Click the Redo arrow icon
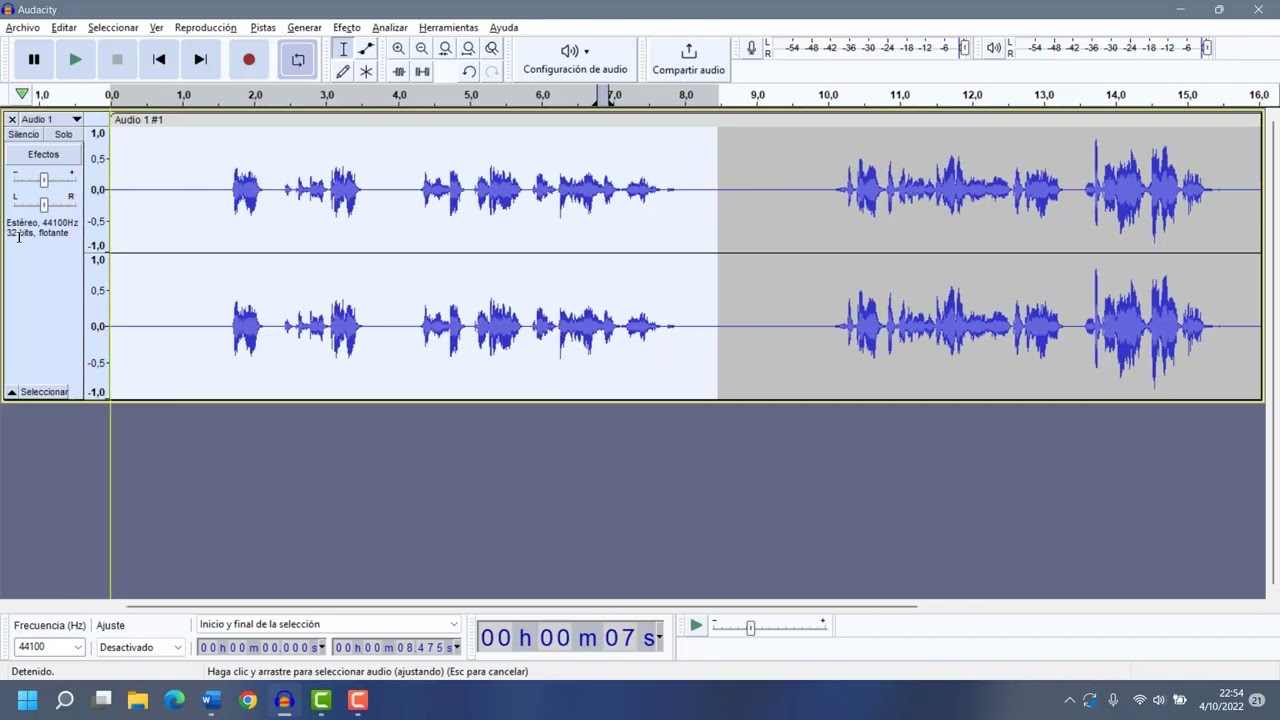Image resolution: width=1280 pixels, height=720 pixels. [491, 72]
